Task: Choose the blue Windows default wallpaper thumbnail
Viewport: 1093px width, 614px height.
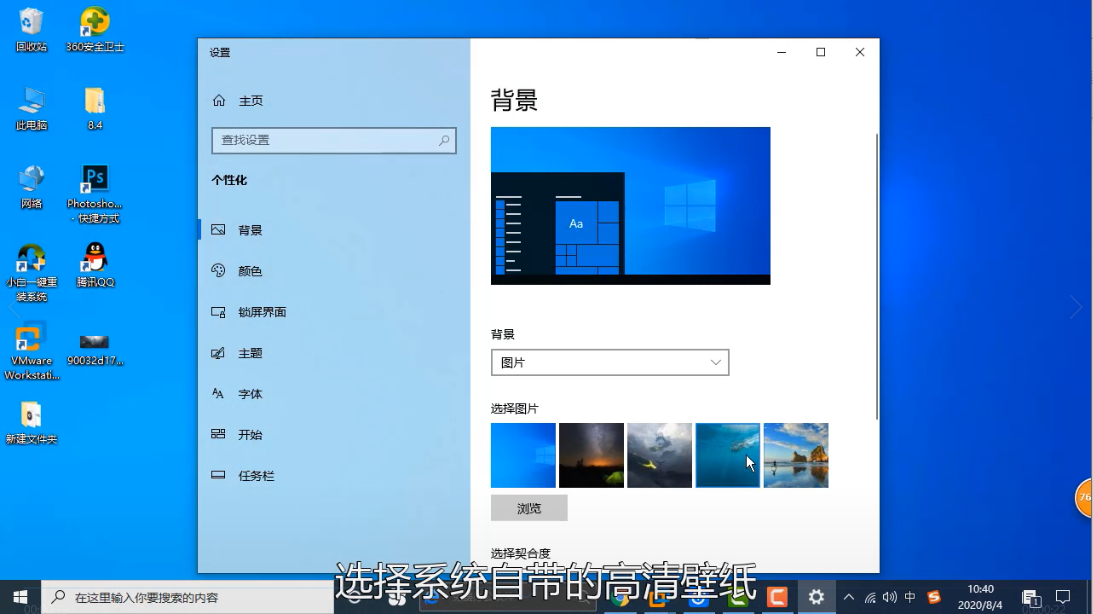Action: (523, 455)
